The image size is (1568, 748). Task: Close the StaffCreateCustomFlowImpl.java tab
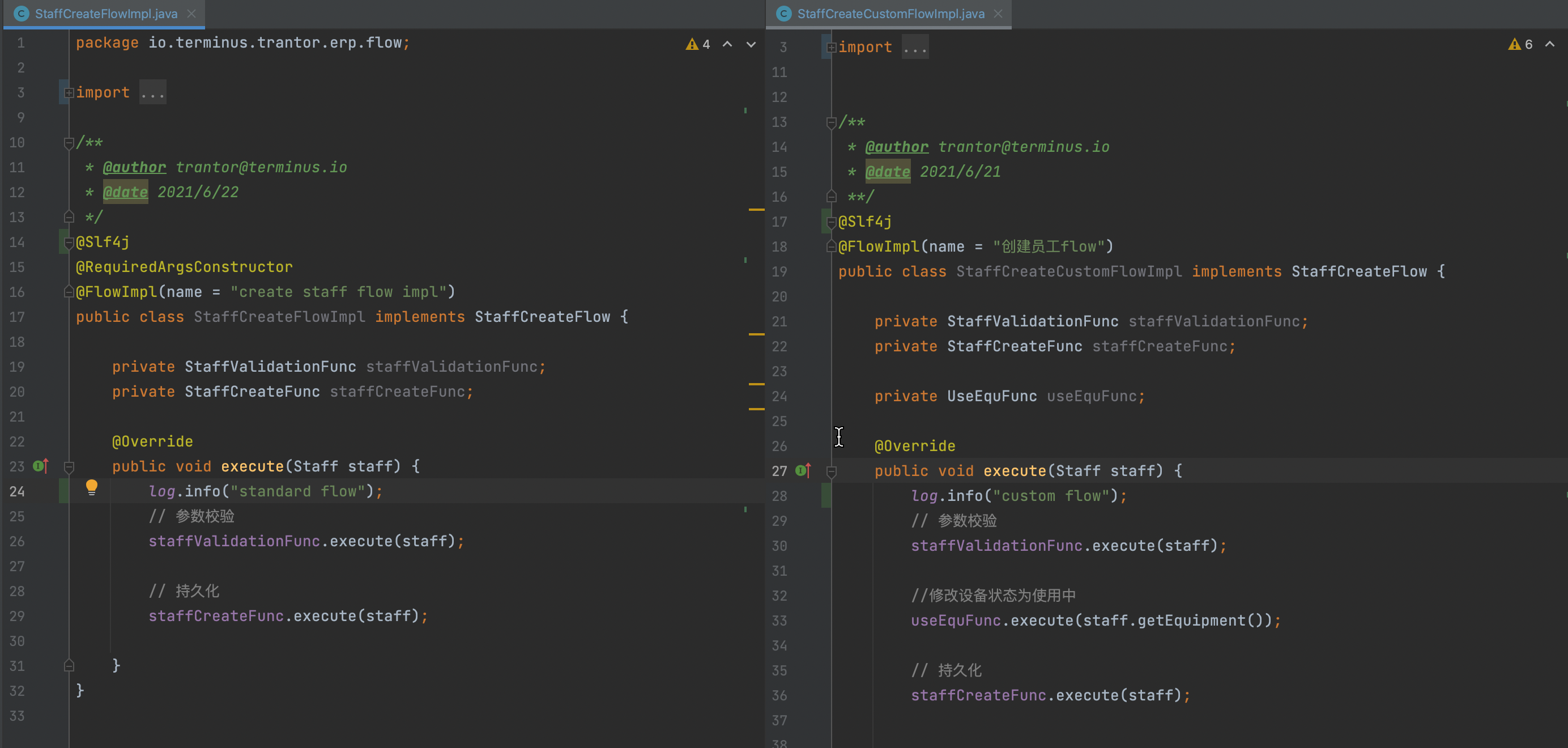[x=998, y=13]
